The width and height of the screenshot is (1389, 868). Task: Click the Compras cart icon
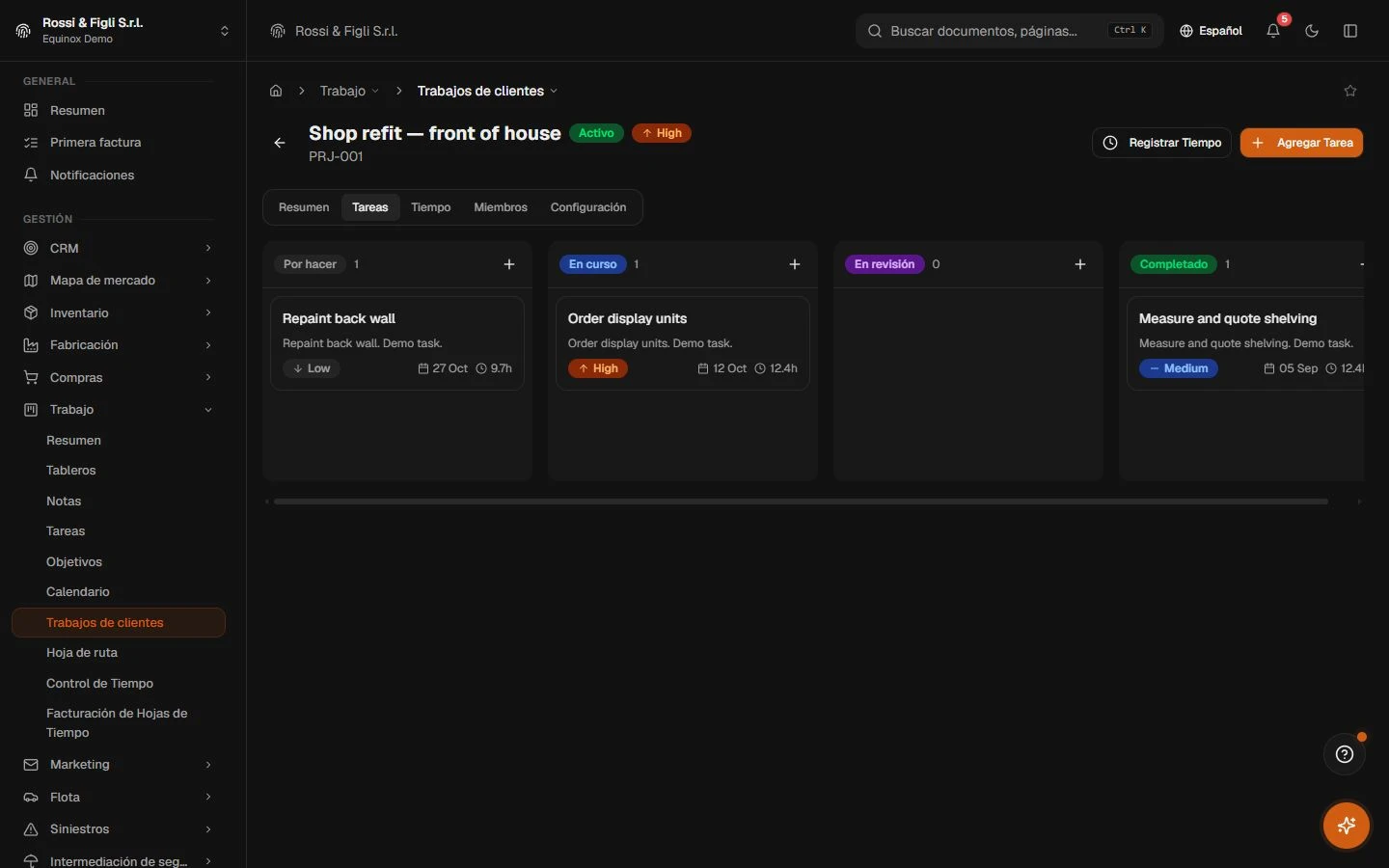tap(31, 377)
